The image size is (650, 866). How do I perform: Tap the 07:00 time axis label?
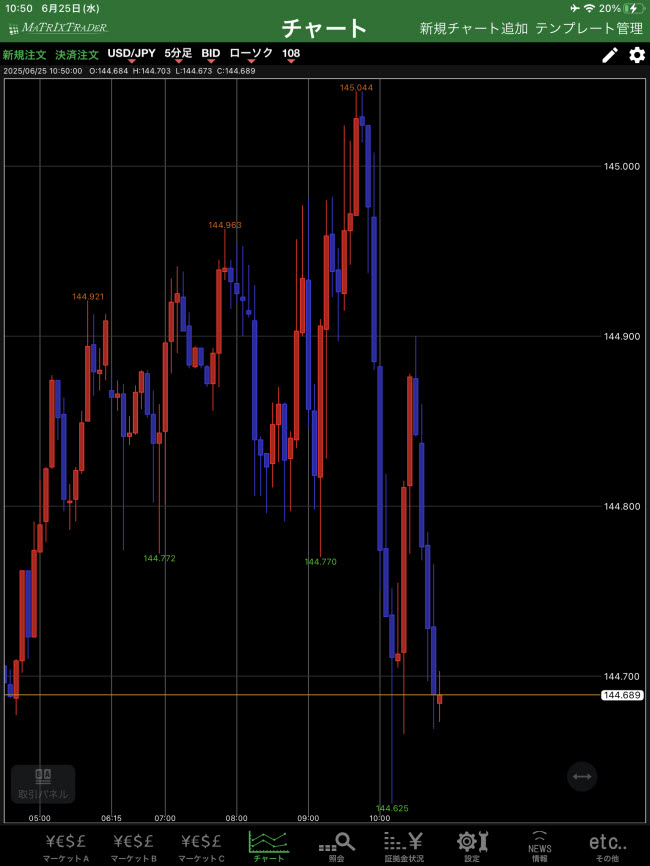click(165, 818)
